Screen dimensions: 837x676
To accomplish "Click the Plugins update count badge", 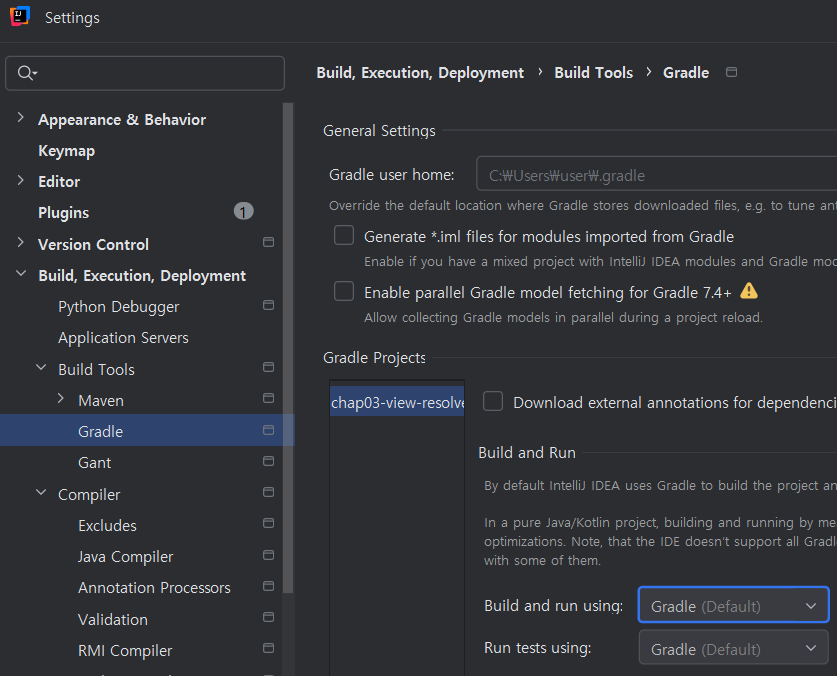I will (244, 212).
